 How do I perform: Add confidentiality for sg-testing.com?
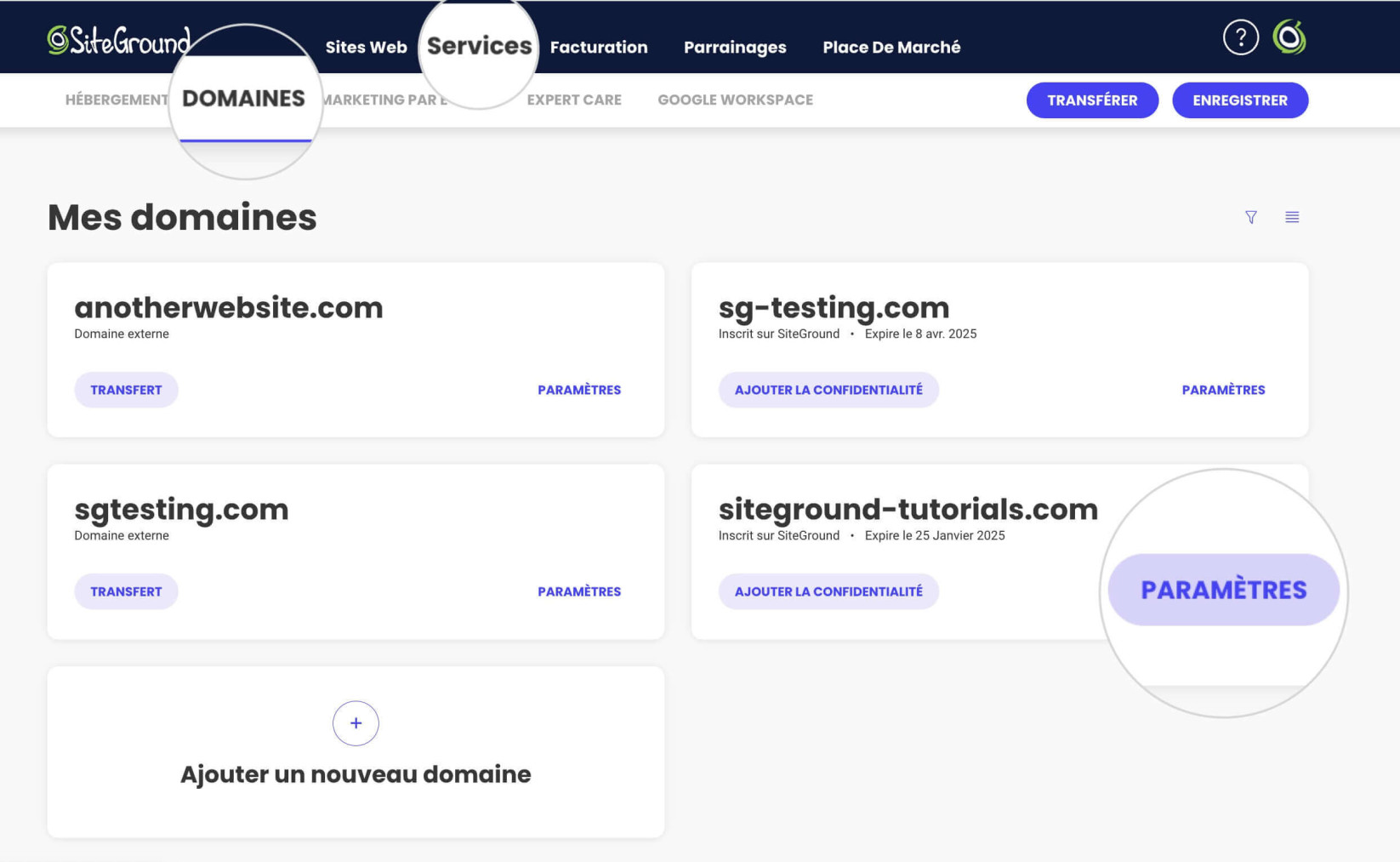click(828, 390)
